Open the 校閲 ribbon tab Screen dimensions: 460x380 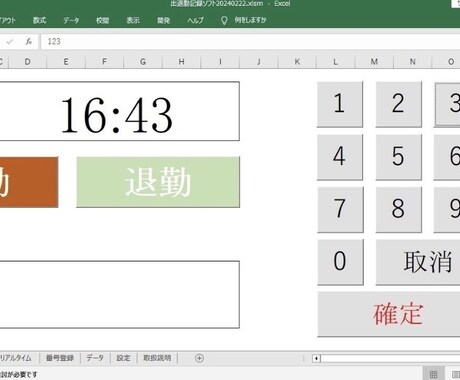tap(102, 20)
